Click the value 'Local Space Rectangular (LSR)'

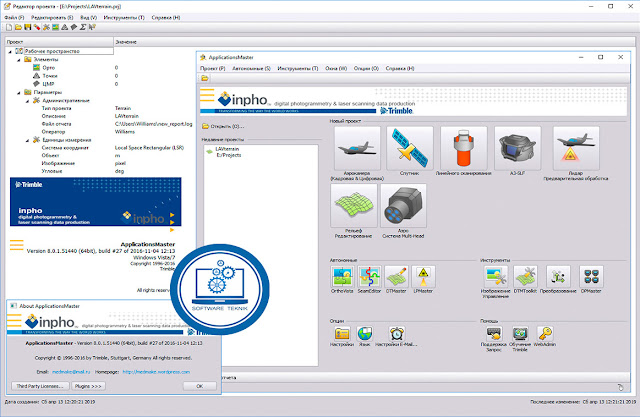(x=149, y=148)
